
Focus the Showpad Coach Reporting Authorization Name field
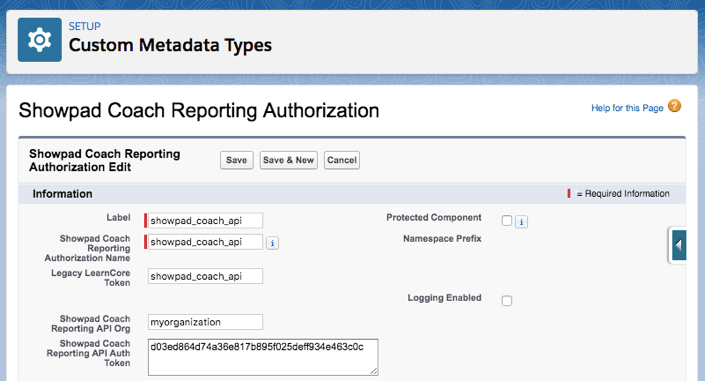coord(205,242)
